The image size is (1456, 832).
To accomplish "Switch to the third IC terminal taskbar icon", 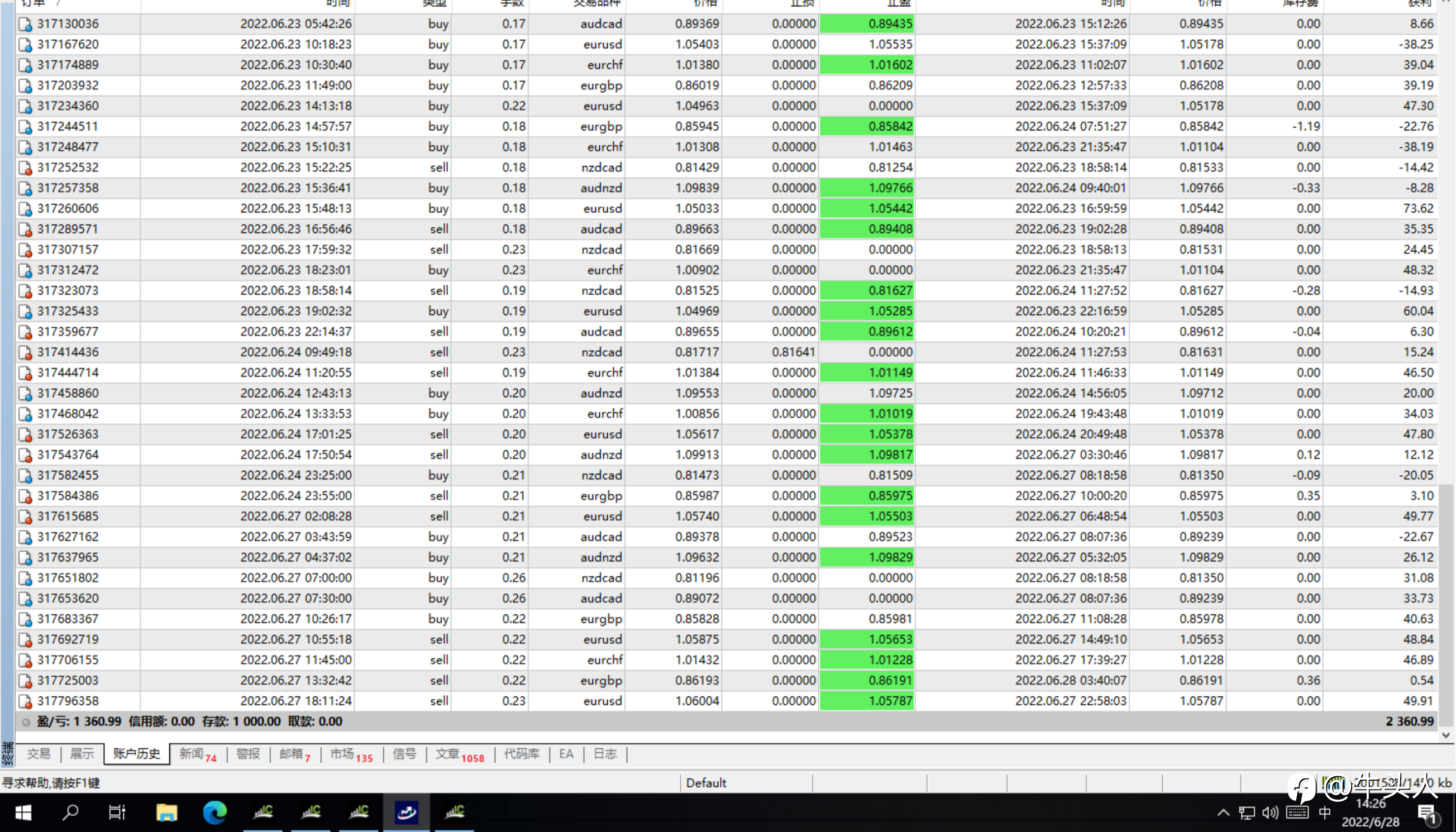I will coord(359,812).
